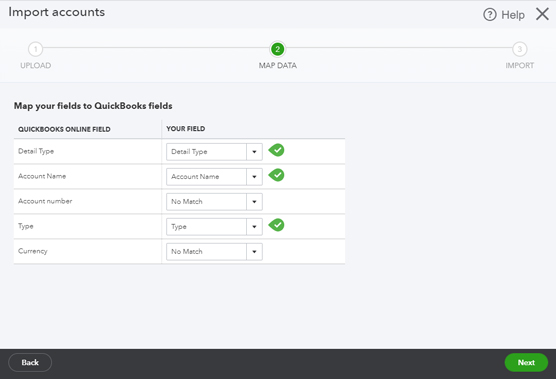Screen dimensions: 556x379
Task: Click the 'Account Name' QuickBooks field label
Action: tap(42, 176)
